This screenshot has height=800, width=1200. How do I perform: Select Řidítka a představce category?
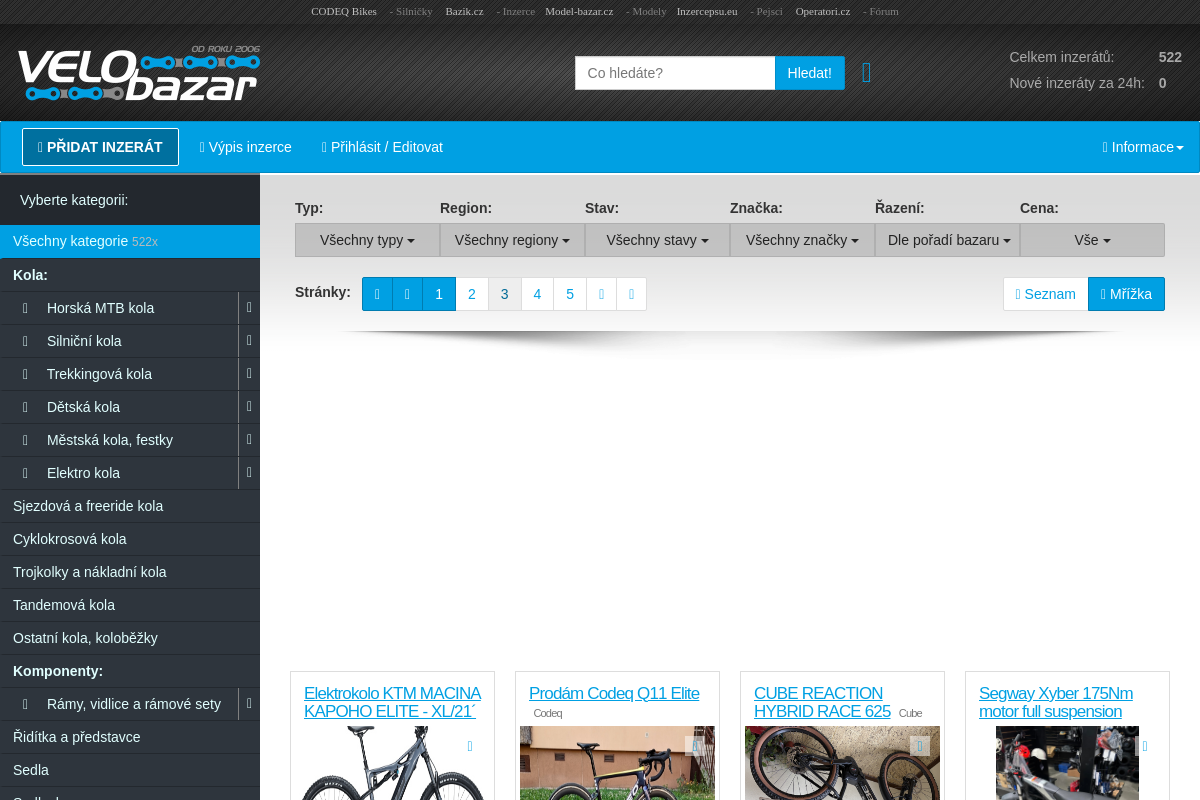130,737
